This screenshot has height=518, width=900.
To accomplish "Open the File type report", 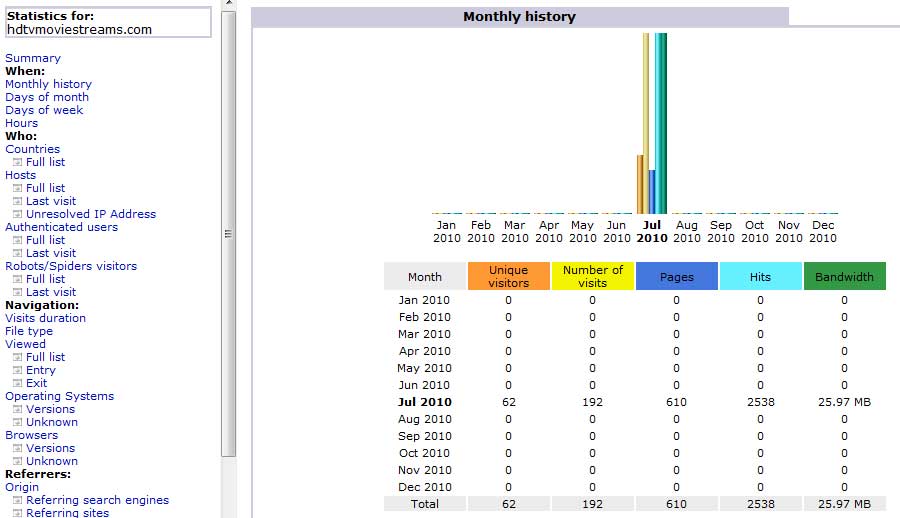I will click(29, 331).
